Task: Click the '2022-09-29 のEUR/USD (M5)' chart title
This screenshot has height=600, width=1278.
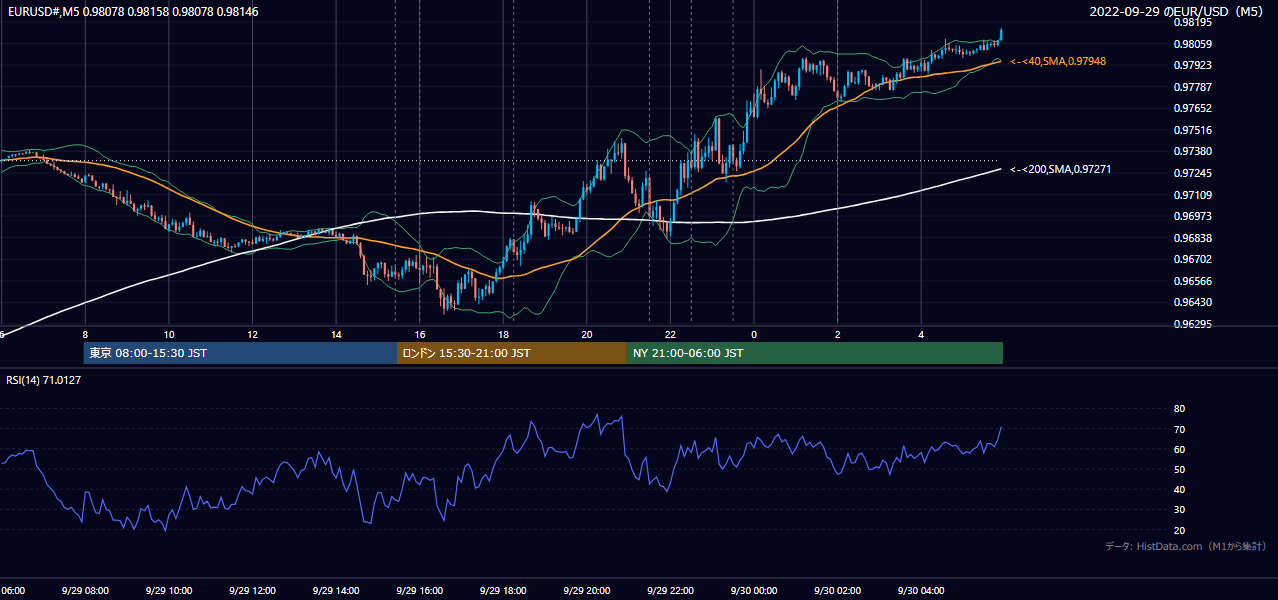Action: 1177,11
